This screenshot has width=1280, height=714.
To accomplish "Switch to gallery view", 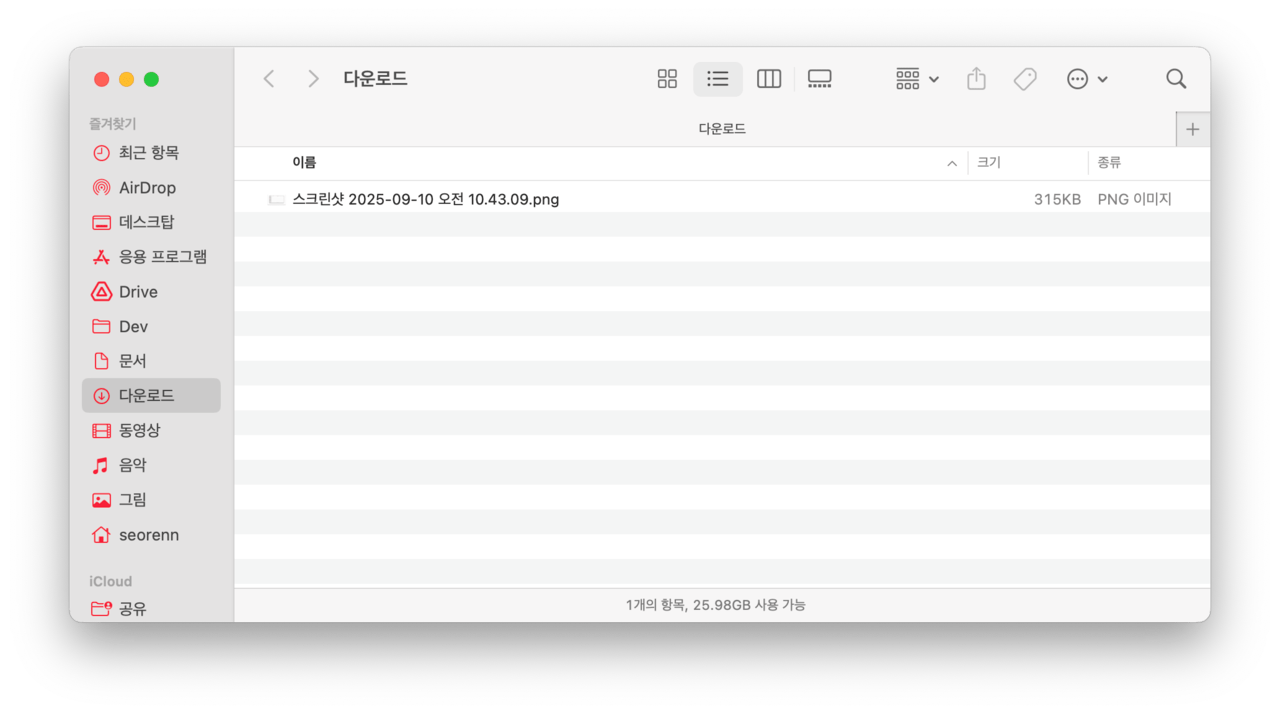I will click(x=819, y=79).
